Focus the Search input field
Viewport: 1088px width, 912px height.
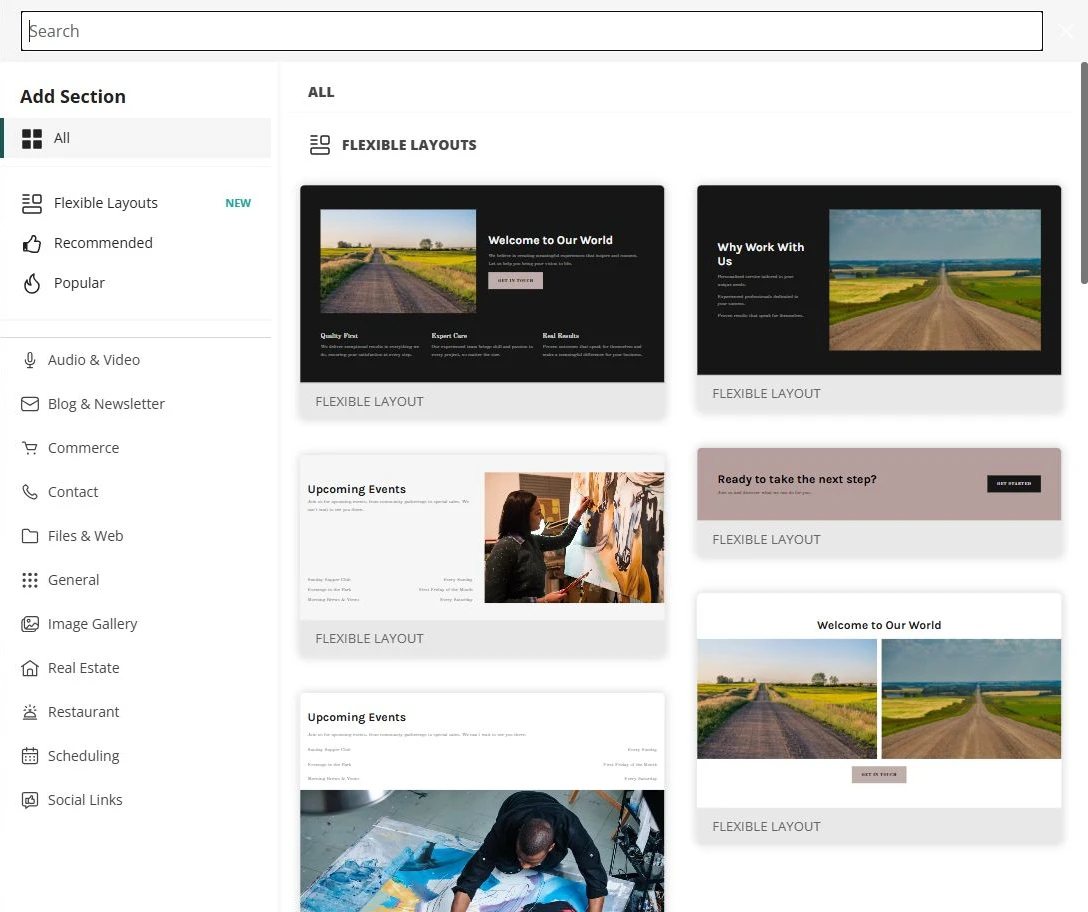(532, 31)
